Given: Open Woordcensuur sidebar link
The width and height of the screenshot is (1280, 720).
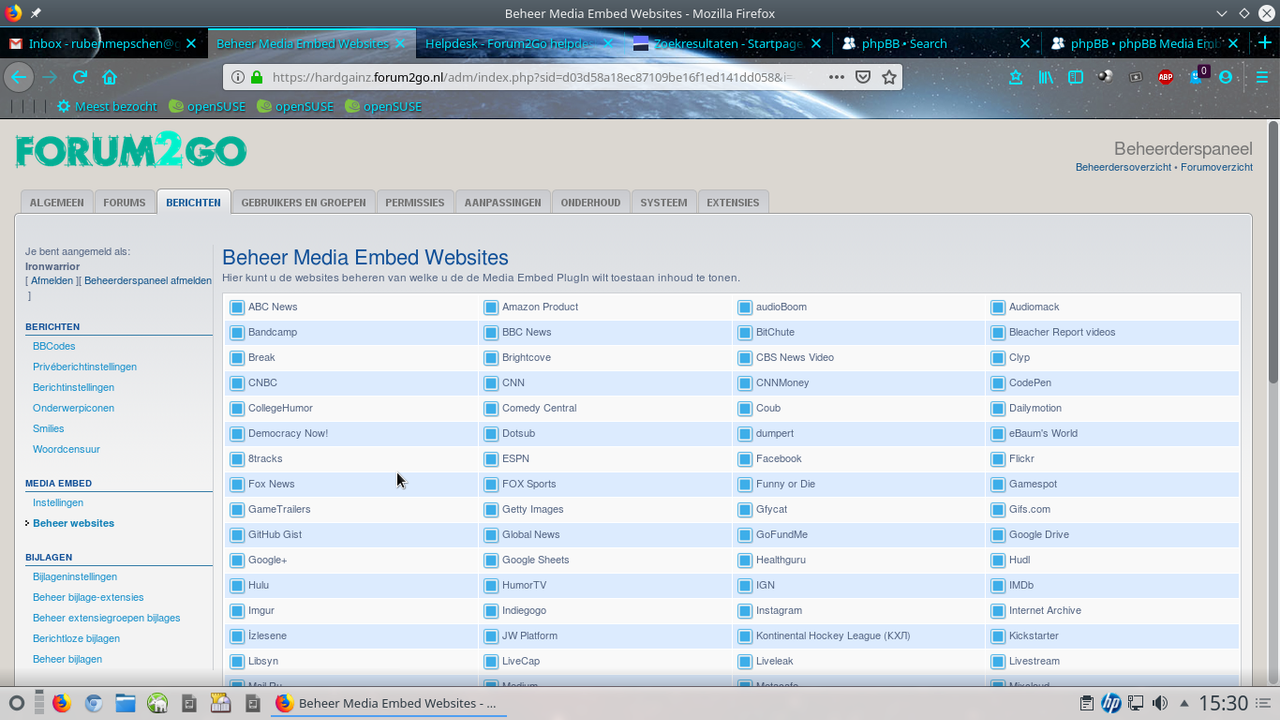Looking at the screenshot, I should (x=66, y=449).
